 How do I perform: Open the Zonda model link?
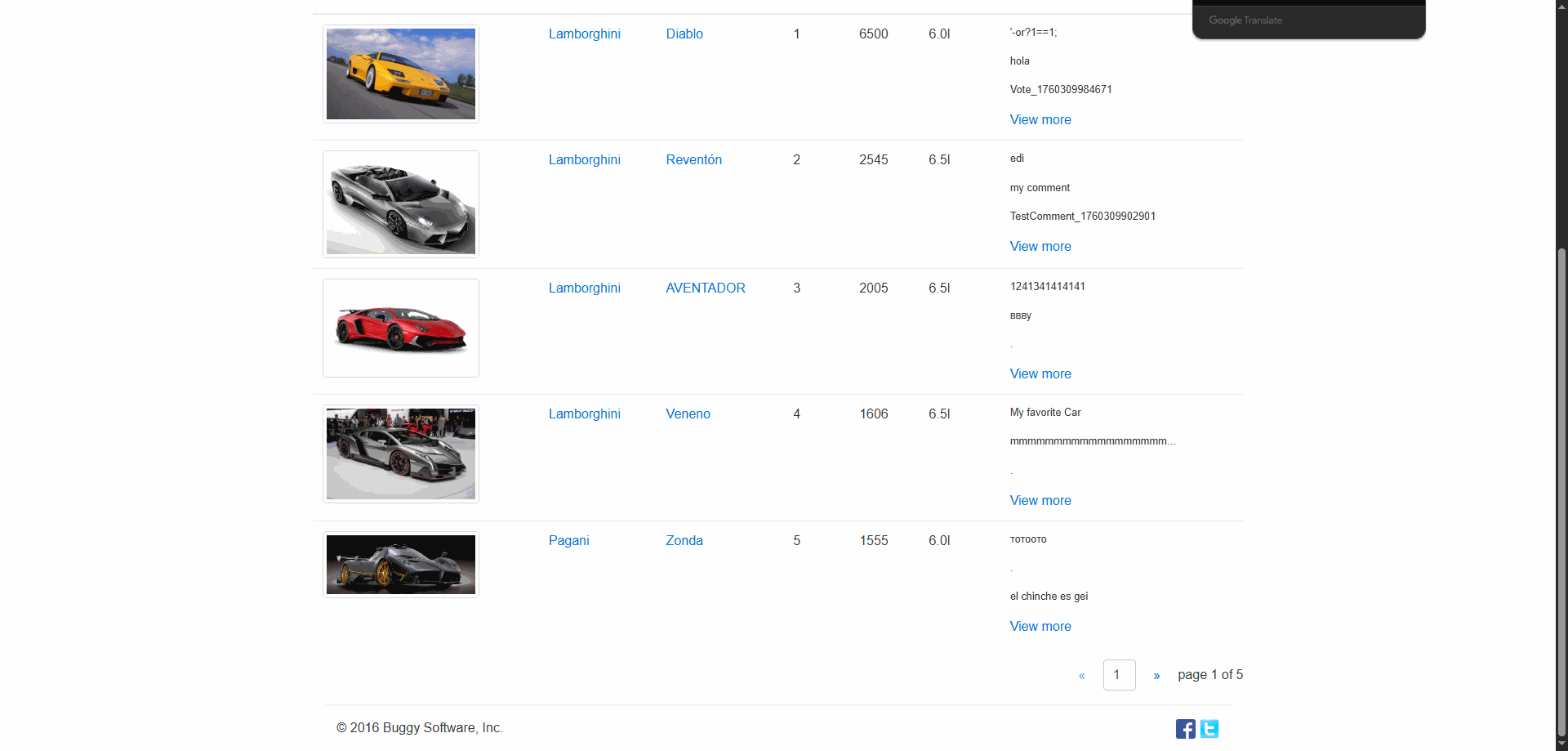point(684,541)
